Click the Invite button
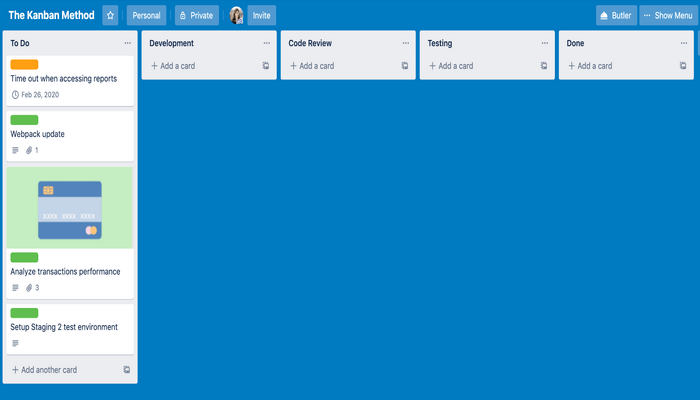This screenshot has width=700, height=400. tap(261, 16)
